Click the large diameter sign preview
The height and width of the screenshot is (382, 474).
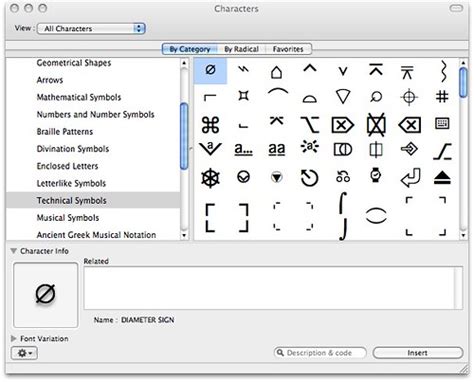[x=46, y=295]
